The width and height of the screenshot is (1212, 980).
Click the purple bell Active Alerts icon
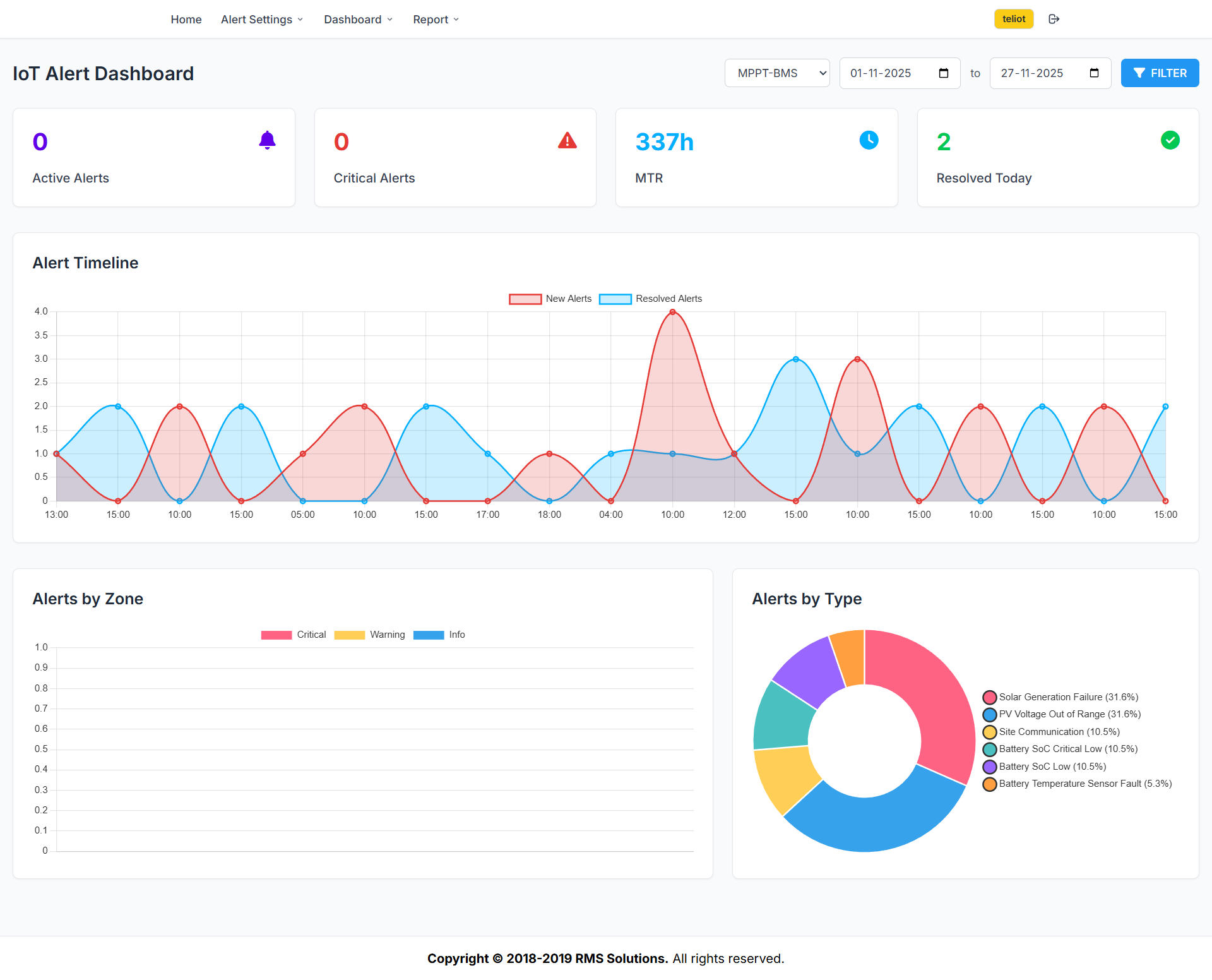coord(267,140)
